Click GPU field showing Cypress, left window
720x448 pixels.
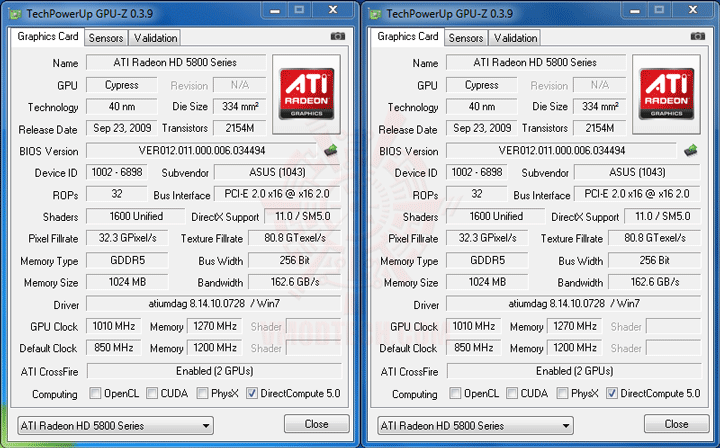pos(122,85)
